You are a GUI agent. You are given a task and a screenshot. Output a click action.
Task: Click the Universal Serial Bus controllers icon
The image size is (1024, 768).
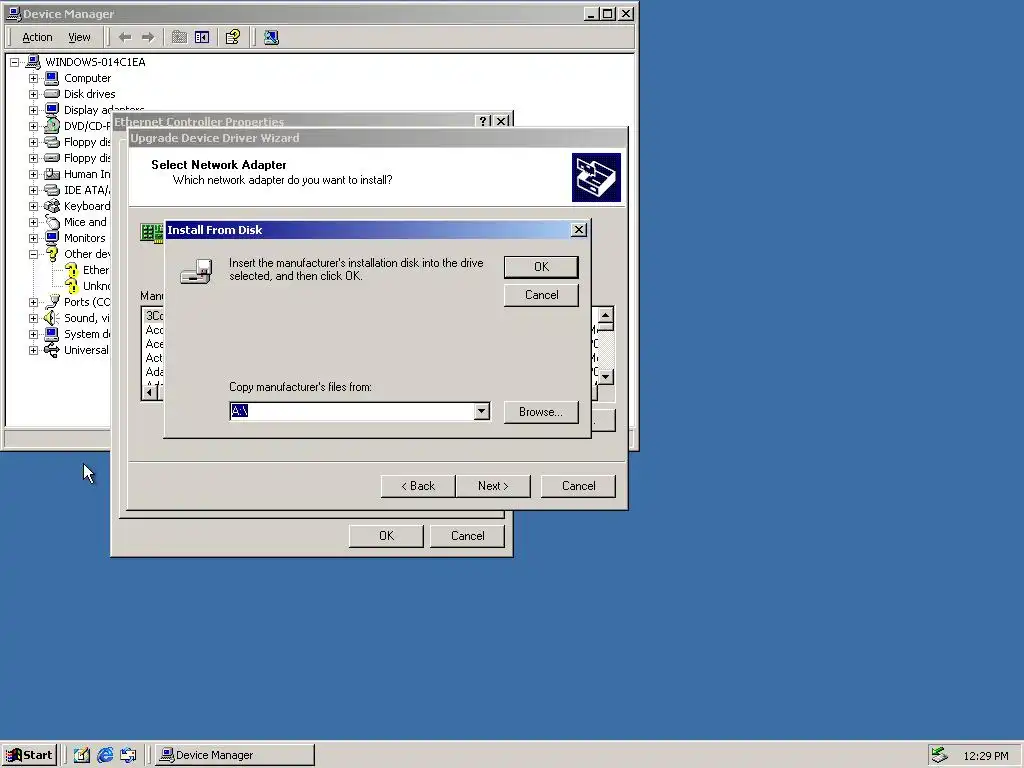[x=52, y=350]
